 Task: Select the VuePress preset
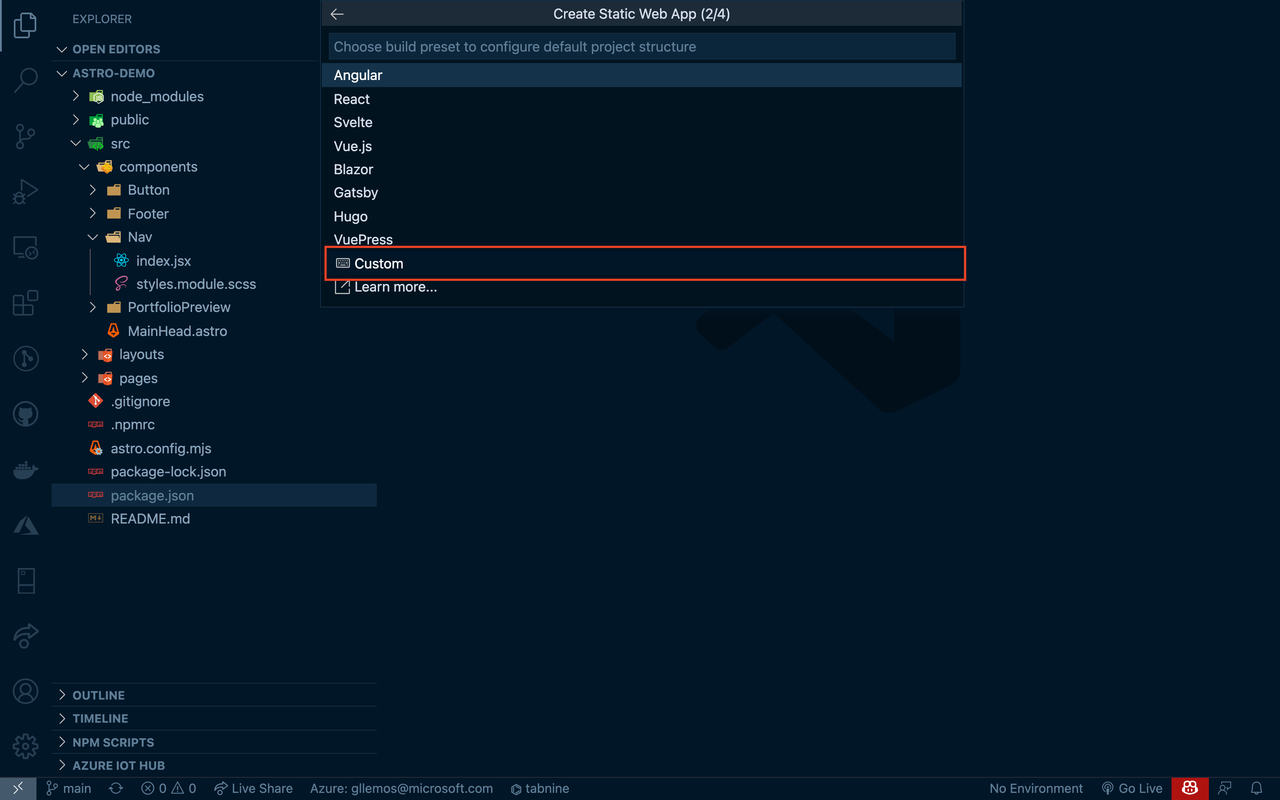(642, 239)
